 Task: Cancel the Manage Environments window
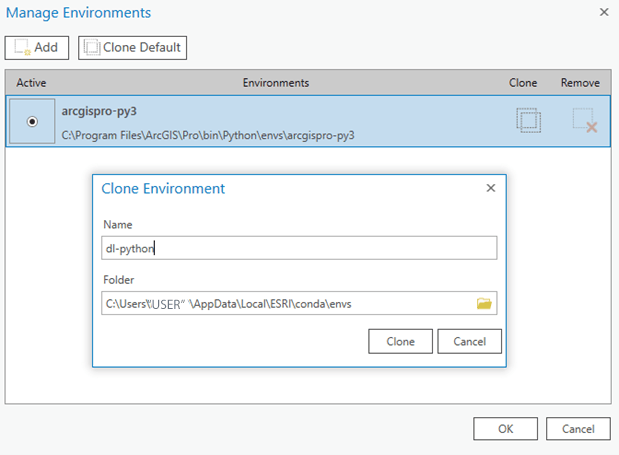[578, 428]
